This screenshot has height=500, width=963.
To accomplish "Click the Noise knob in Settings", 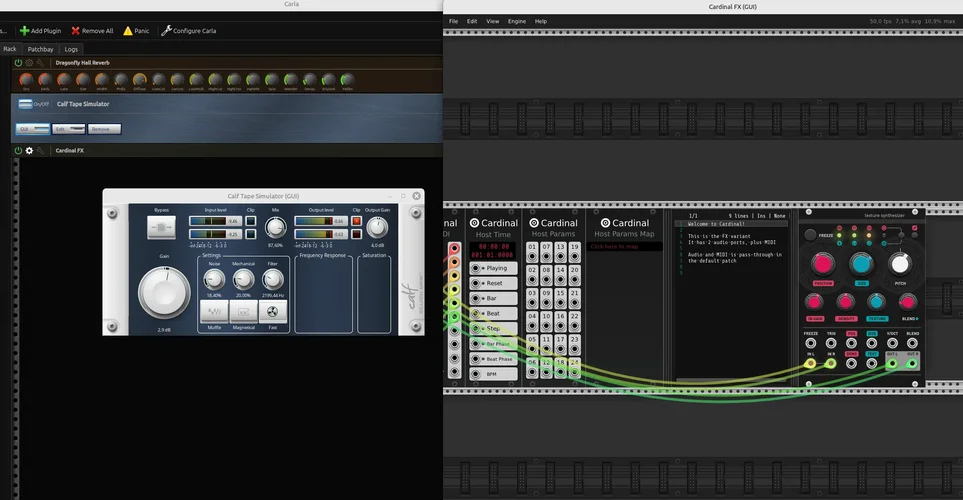I will pos(214,279).
